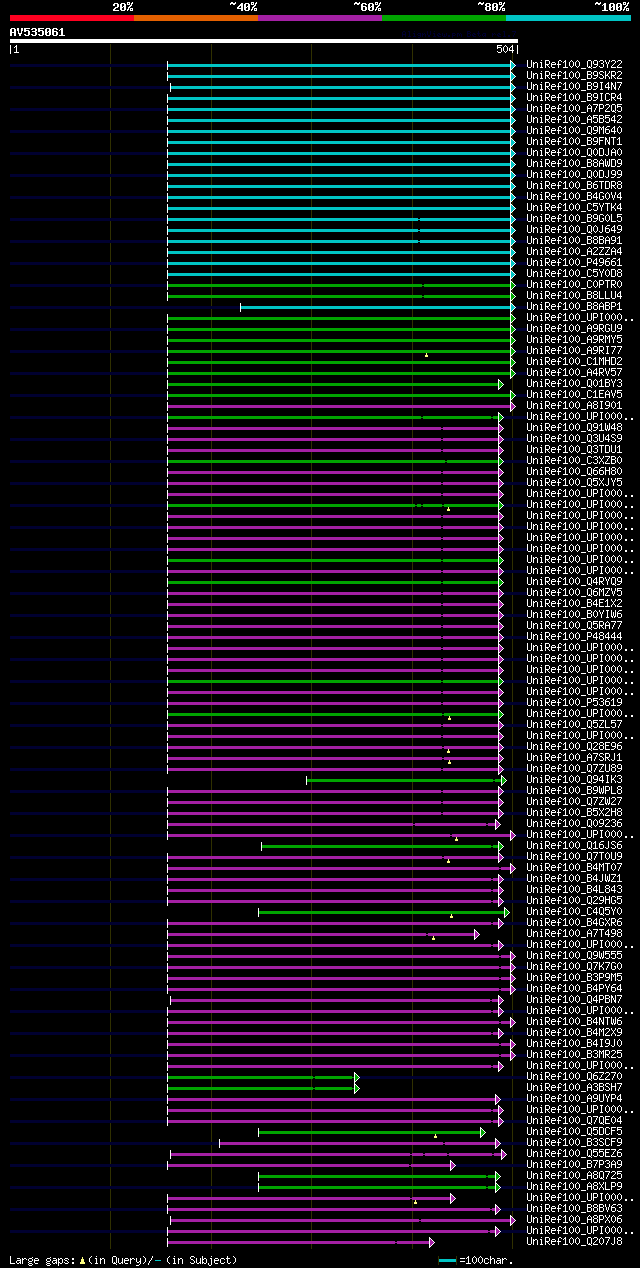Select the UniRef100_Q28E96 label
Viewport: 640px width, 1268px height.
[x=574, y=746]
